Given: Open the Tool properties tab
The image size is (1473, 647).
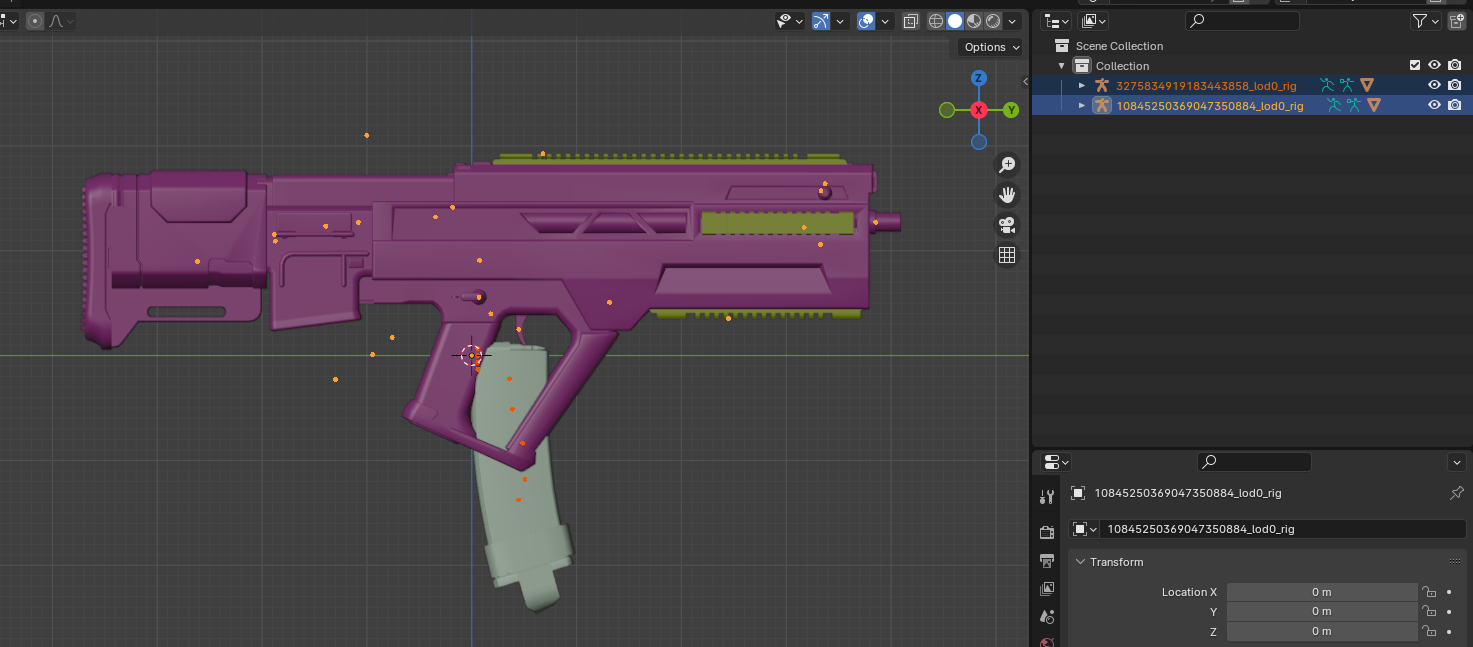Looking at the screenshot, I should pyautogui.click(x=1047, y=497).
